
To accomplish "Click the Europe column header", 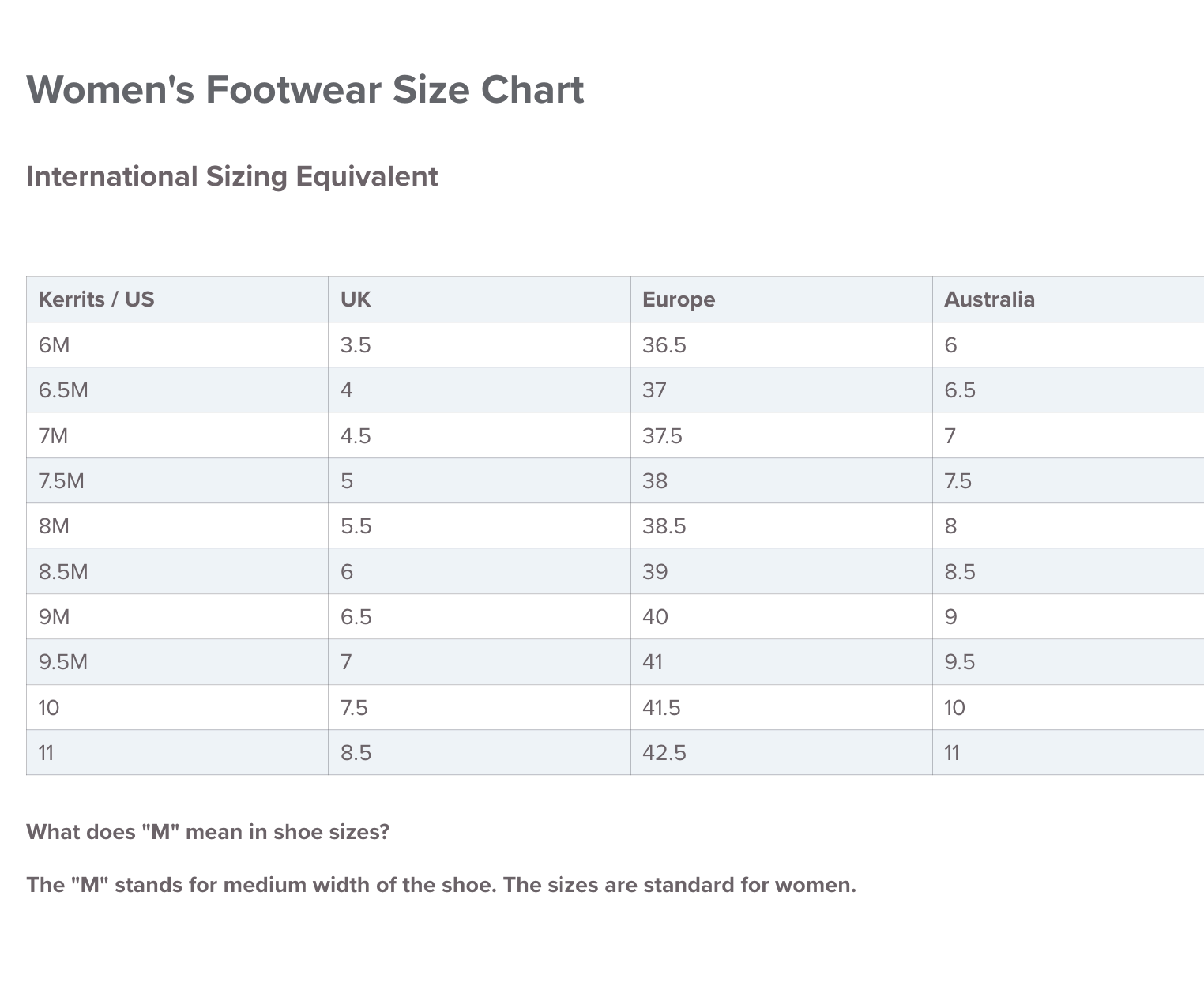I will tap(679, 299).
